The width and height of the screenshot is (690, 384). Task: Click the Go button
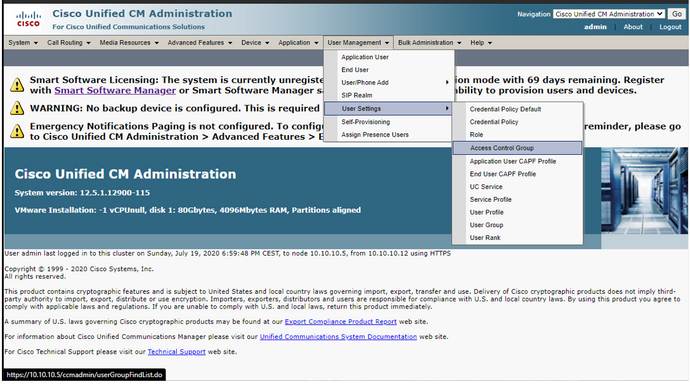tap(676, 14)
